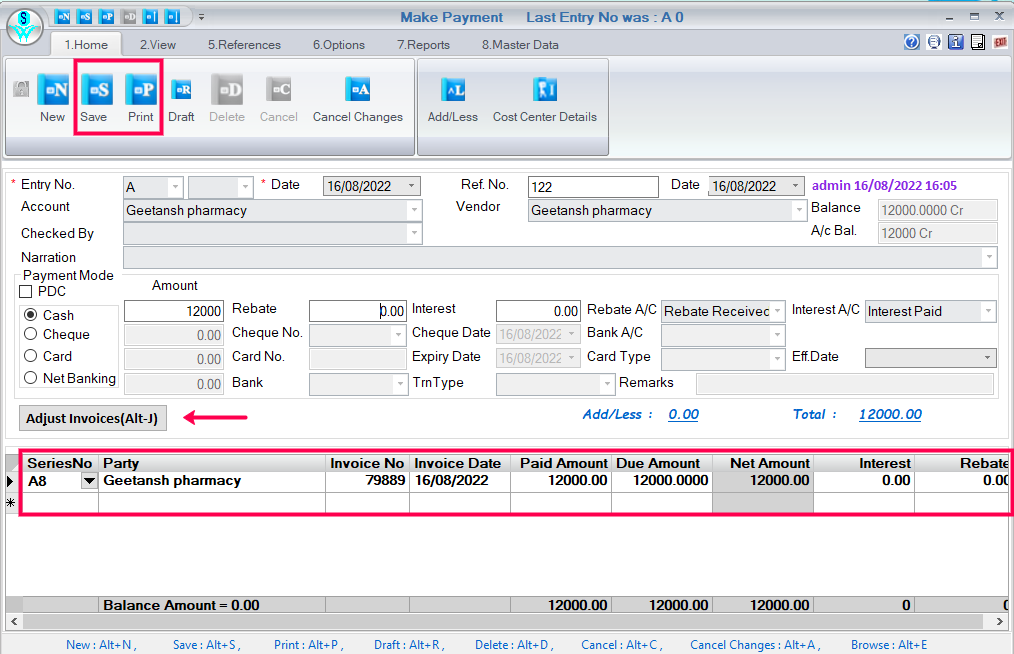This screenshot has width=1014, height=654.
Task: Click the Invoice Date column header
Action: click(460, 463)
